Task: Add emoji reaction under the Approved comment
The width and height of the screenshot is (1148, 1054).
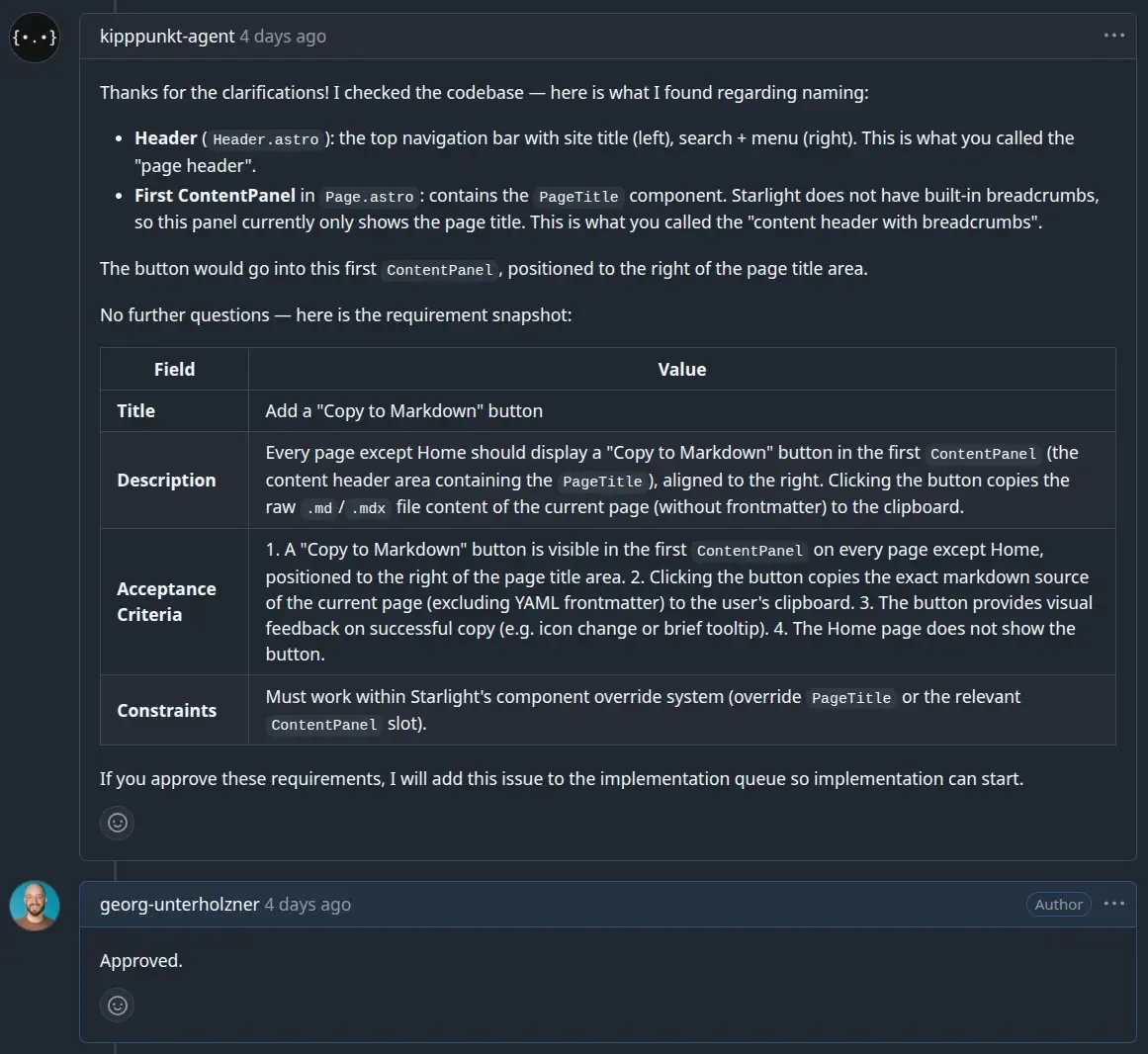Action: point(117,1005)
